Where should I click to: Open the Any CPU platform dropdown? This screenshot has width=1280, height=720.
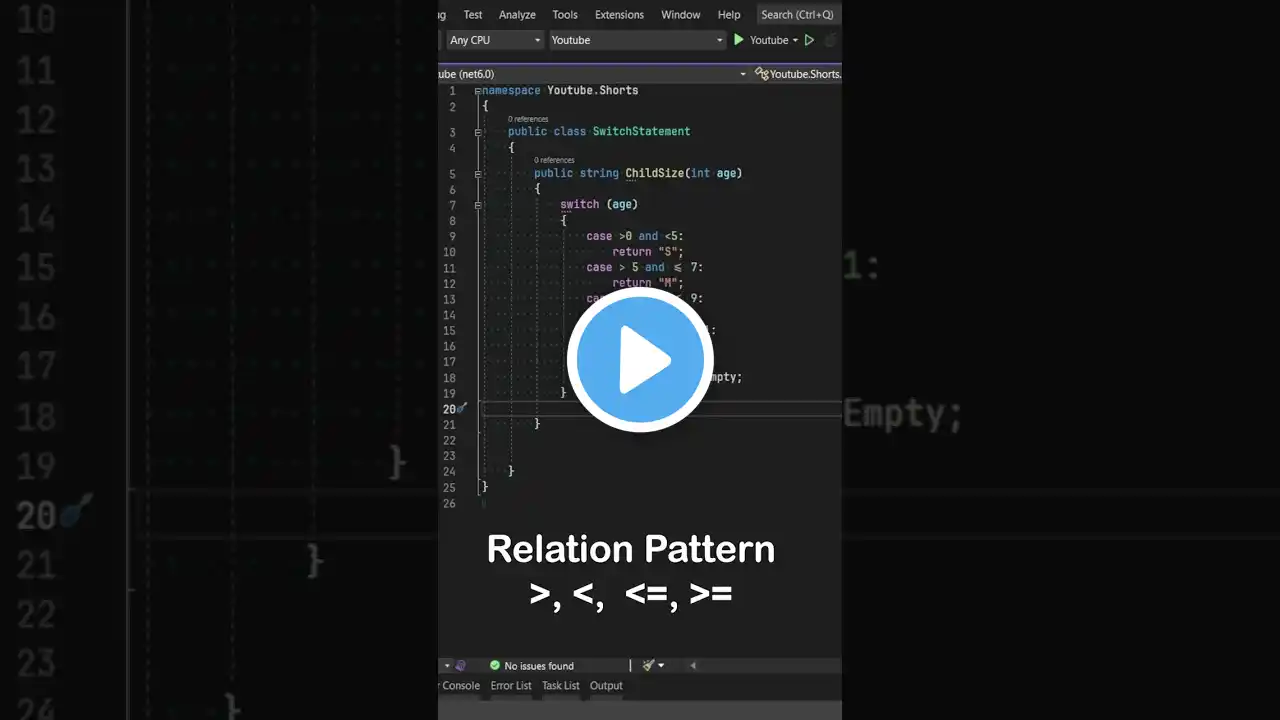[495, 40]
